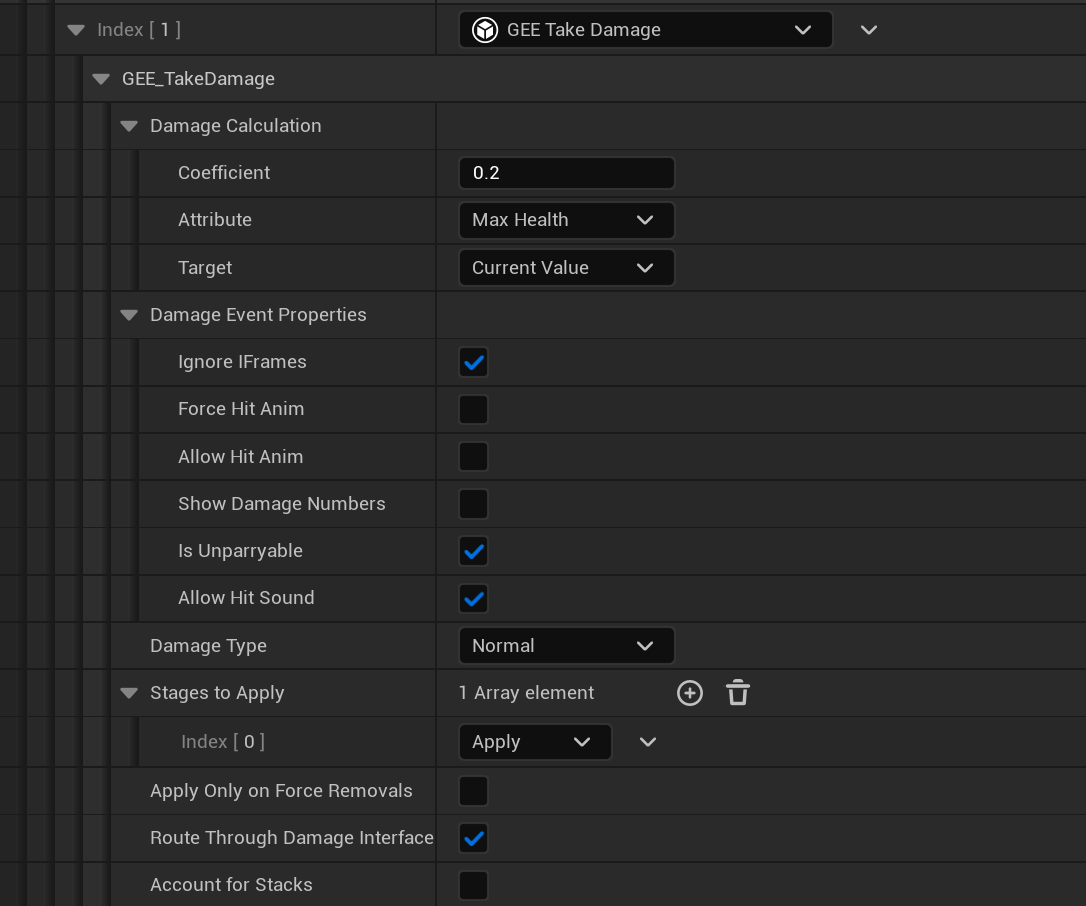Click the '1 Array element' text
This screenshot has width=1086, height=906.
tap(526, 693)
